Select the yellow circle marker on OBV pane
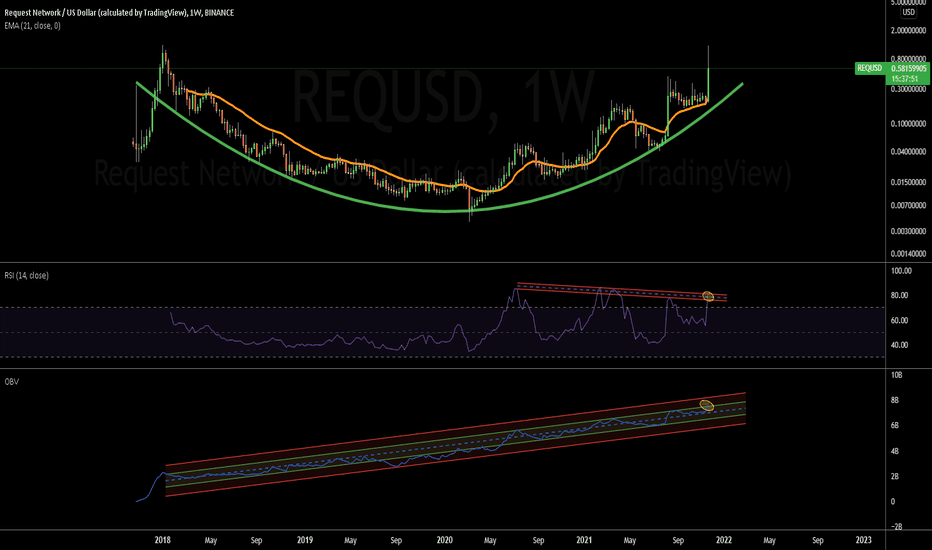This screenshot has width=932, height=550. point(707,406)
